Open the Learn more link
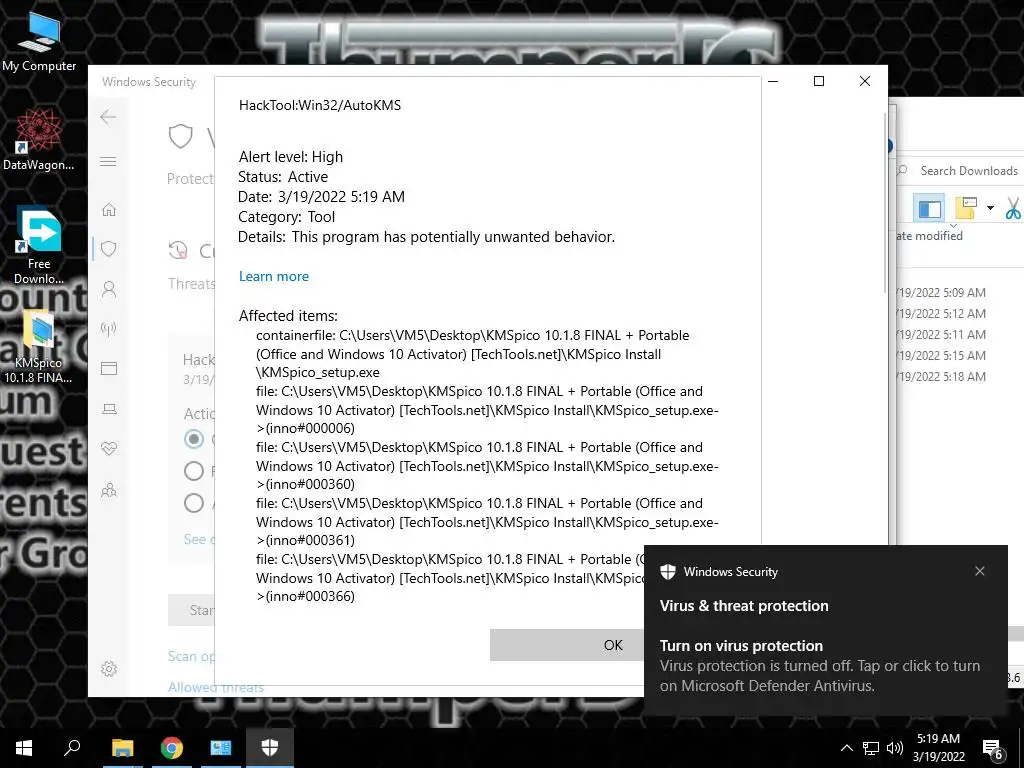This screenshot has height=768, width=1024. (x=274, y=276)
